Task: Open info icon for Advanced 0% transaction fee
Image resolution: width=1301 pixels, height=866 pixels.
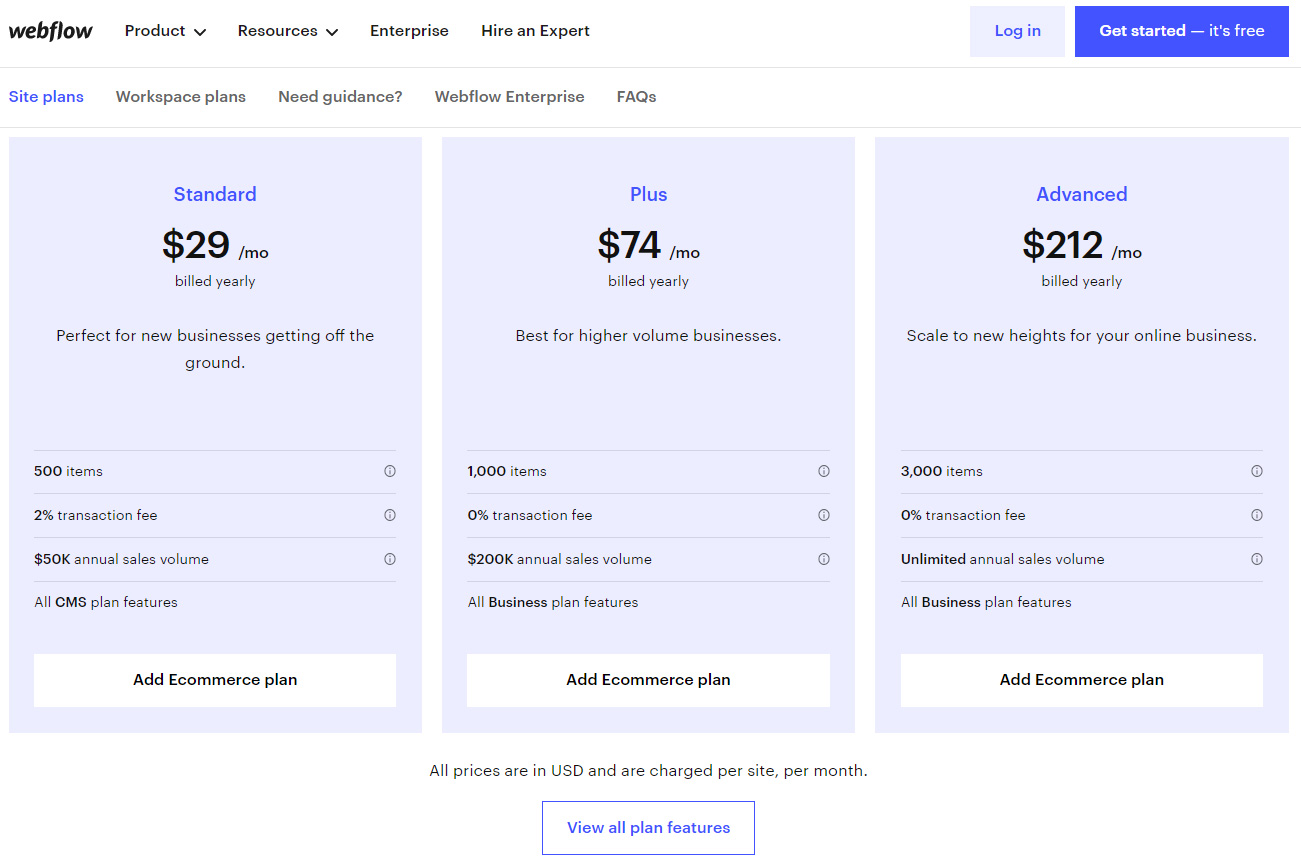Action: pyautogui.click(x=1257, y=515)
